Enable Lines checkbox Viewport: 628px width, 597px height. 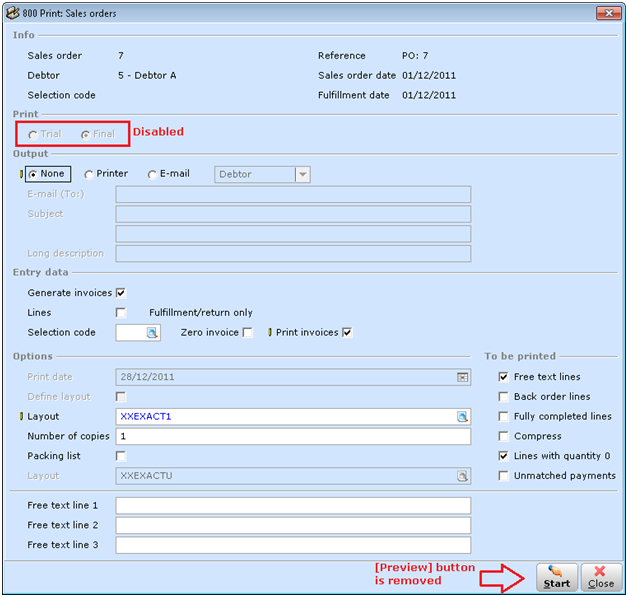click(x=121, y=313)
